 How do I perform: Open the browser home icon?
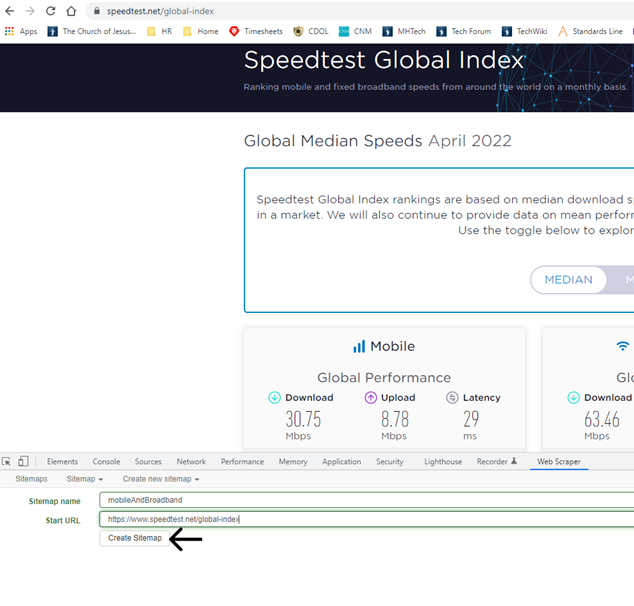pos(71,11)
